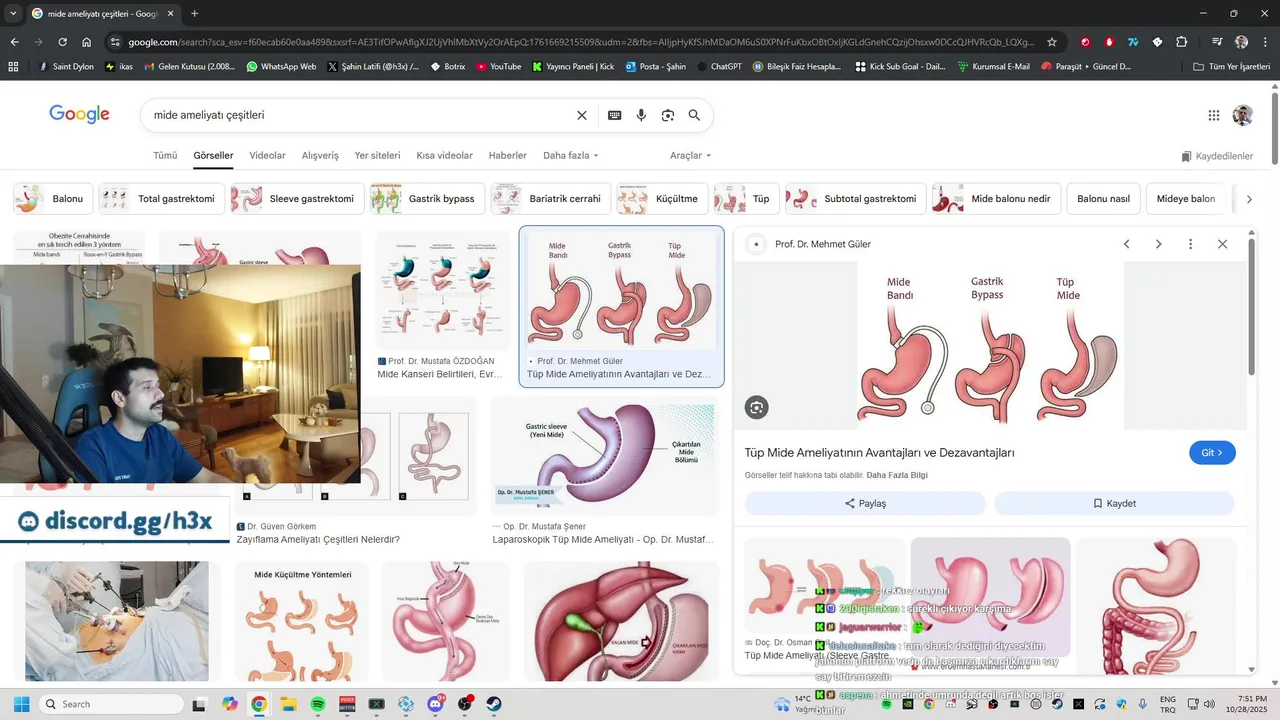This screenshot has height=720, width=1280.
Task: Open the on-screen keyboard input tool
Action: click(x=615, y=115)
